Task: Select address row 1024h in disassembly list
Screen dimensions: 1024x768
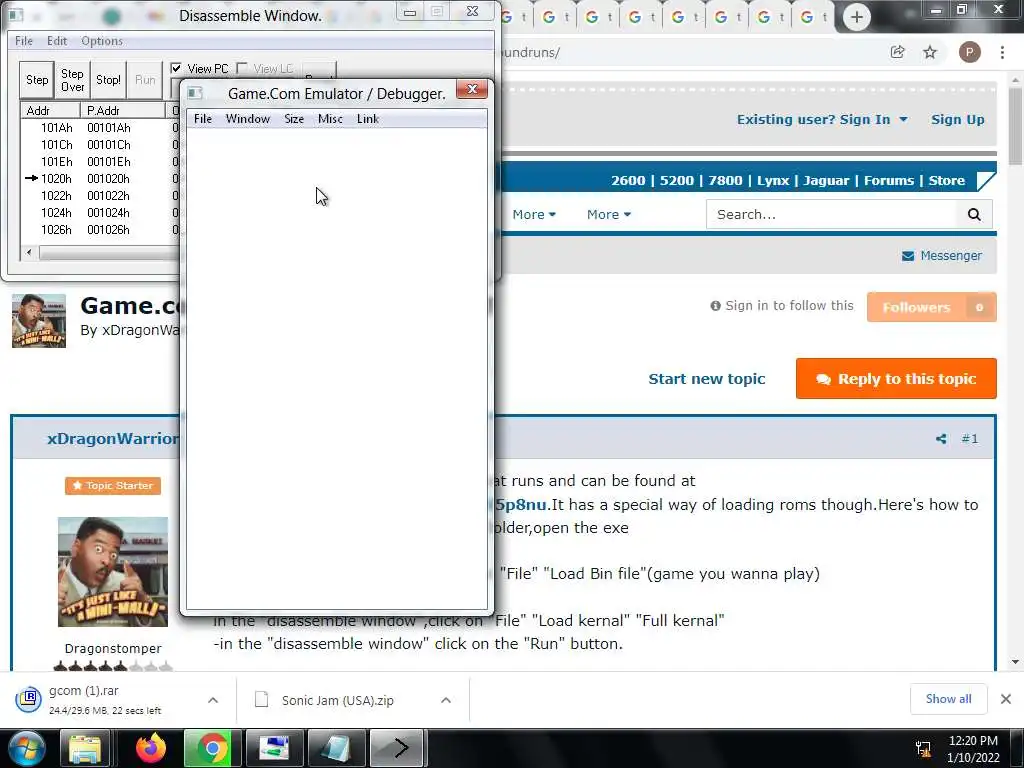Action: (99, 212)
